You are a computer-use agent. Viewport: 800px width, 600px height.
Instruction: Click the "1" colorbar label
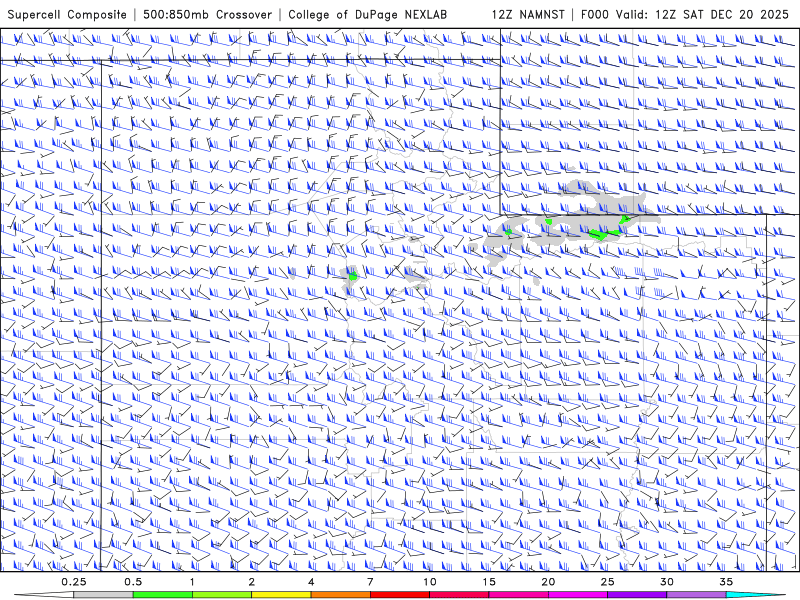pos(192,582)
